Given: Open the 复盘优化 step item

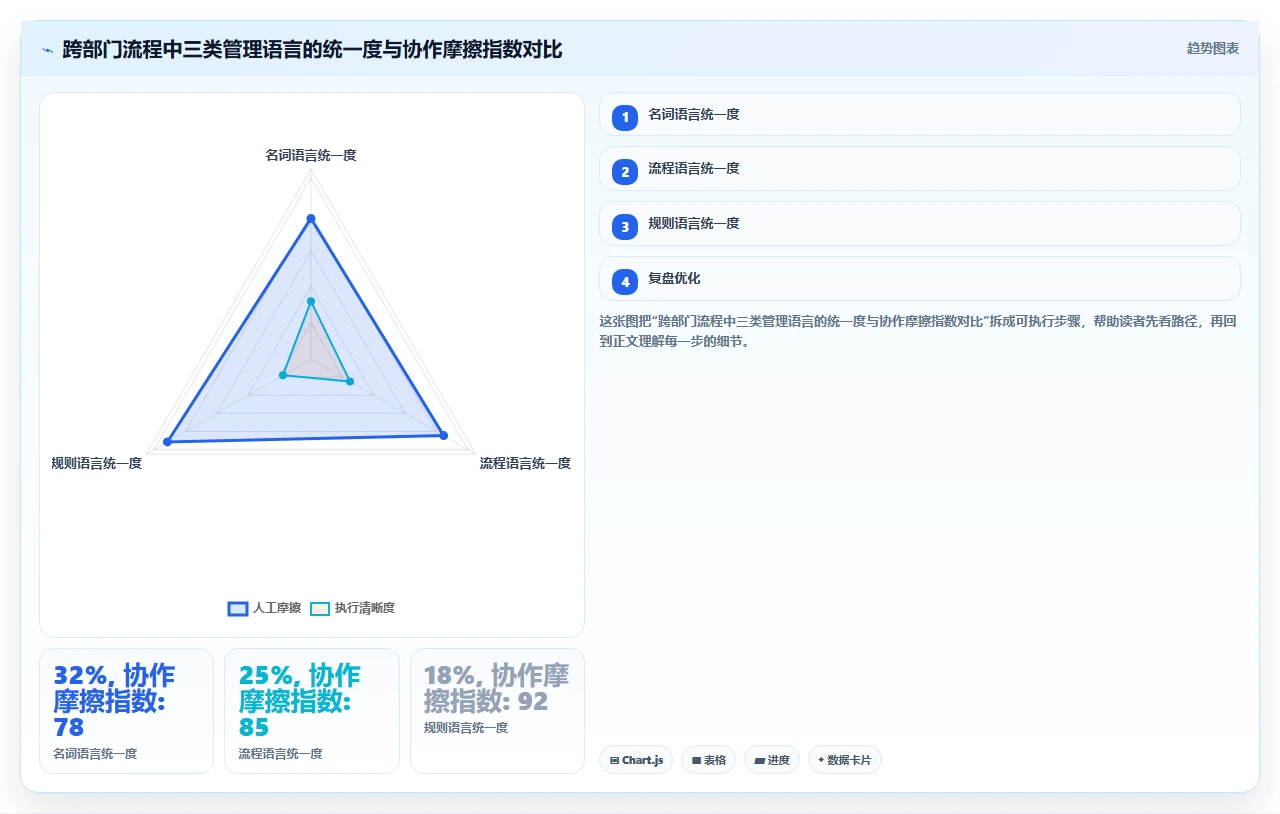Looking at the screenshot, I should (x=920, y=279).
